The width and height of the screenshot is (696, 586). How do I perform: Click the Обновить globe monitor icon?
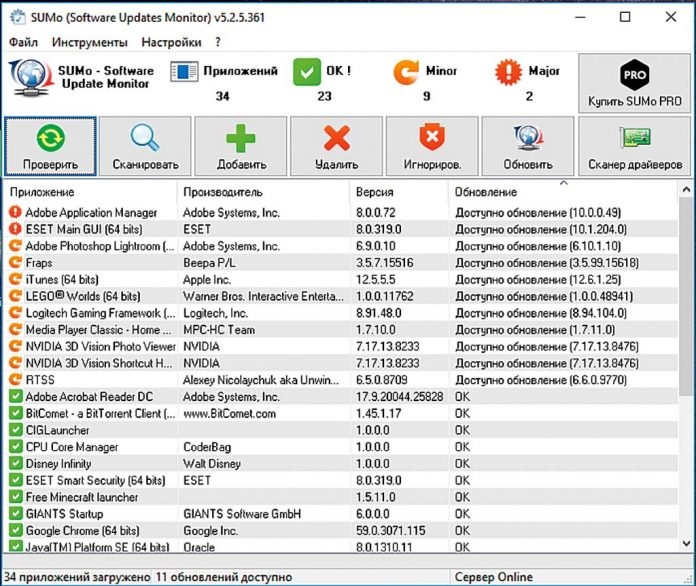(x=528, y=137)
